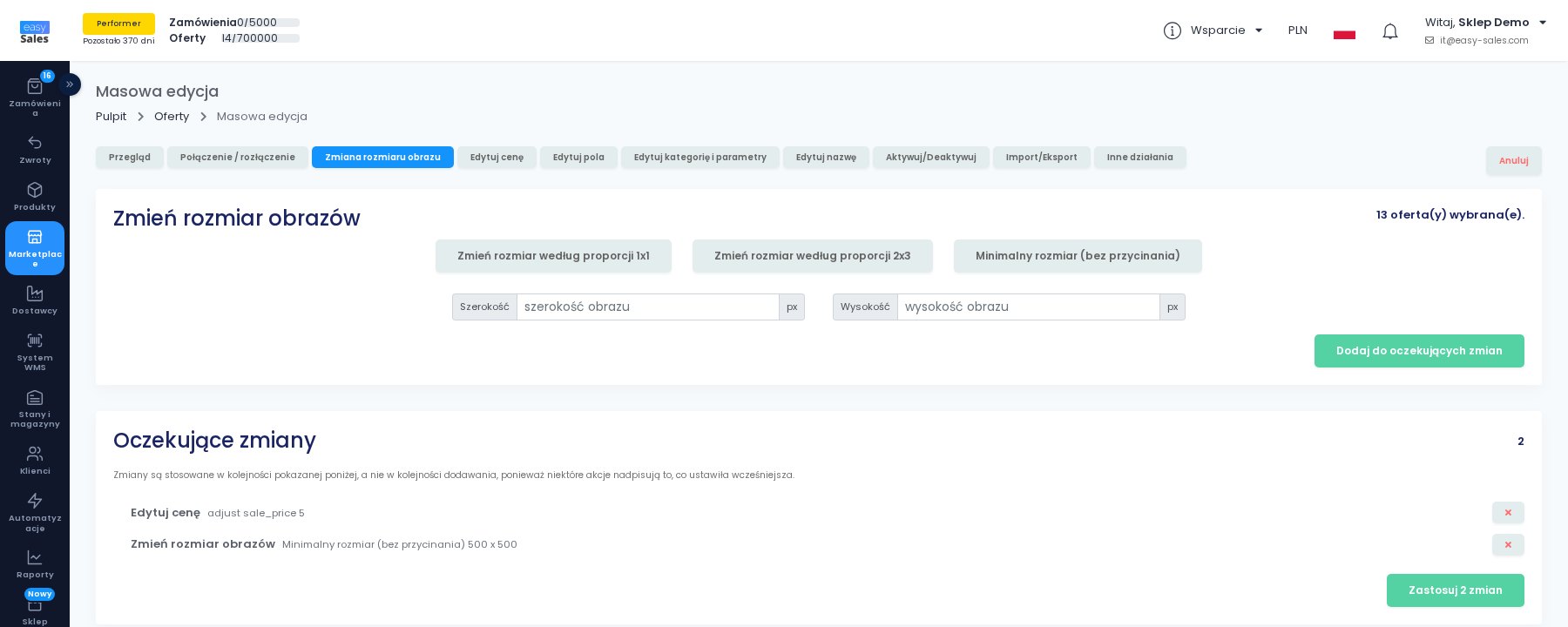Screen dimensions: 1568x627
Task: Choose resize by 1x1 proportion
Action: (553, 256)
